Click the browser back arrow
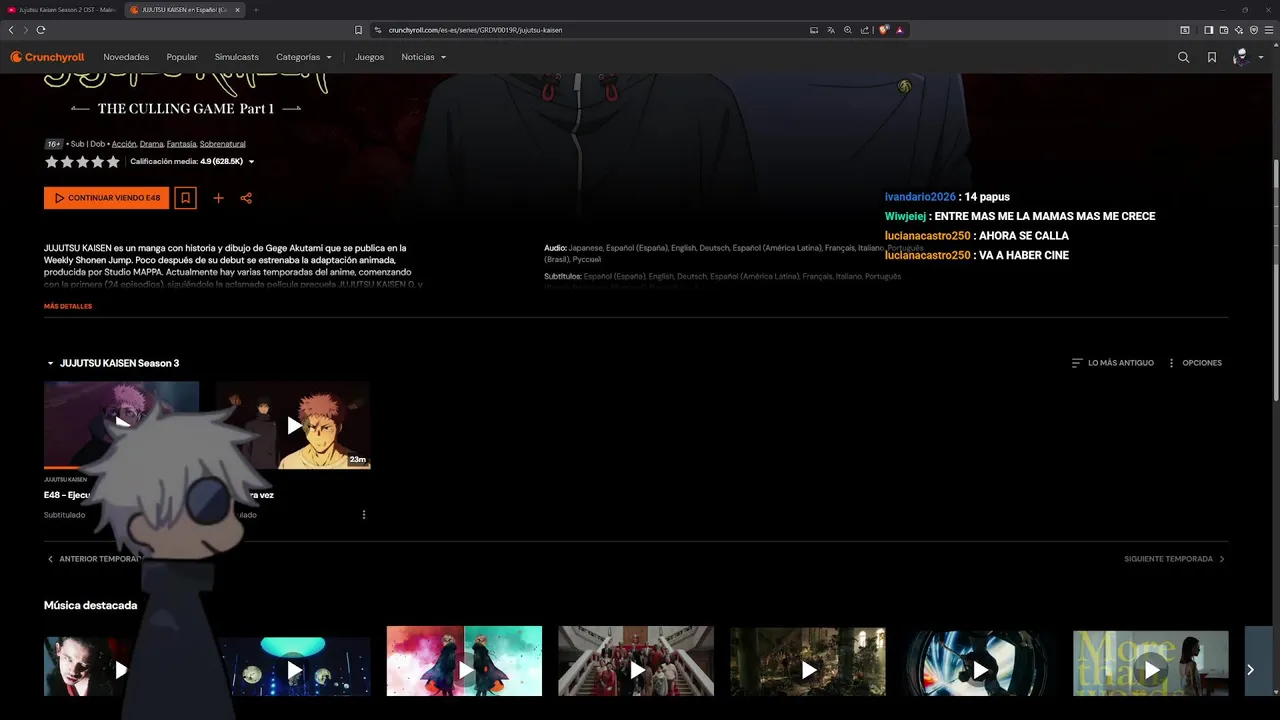This screenshot has height=720, width=1280. point(11,30)
